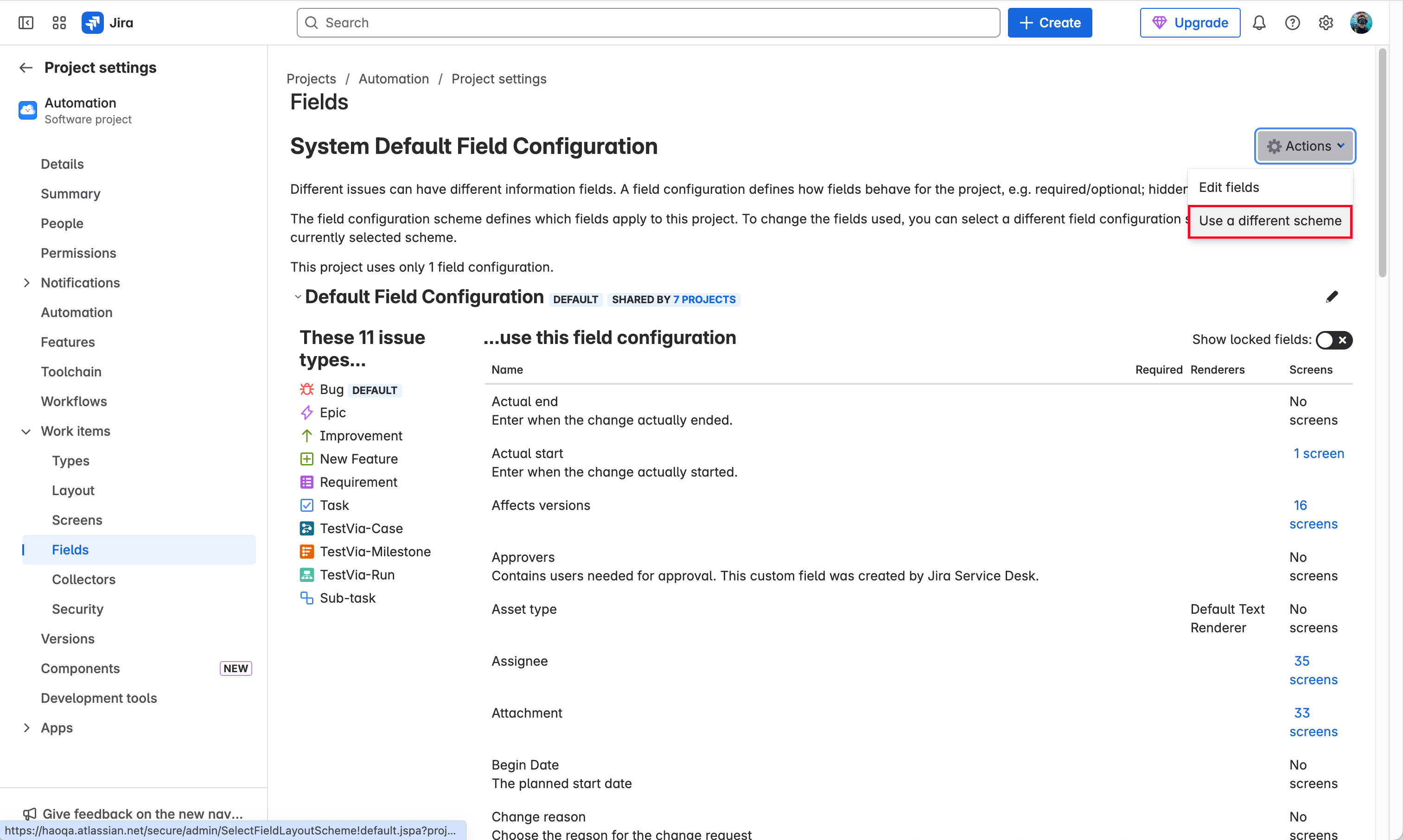Click the Jira logo icon
This screenshot has height=840, width=1403.
(92, 23)
